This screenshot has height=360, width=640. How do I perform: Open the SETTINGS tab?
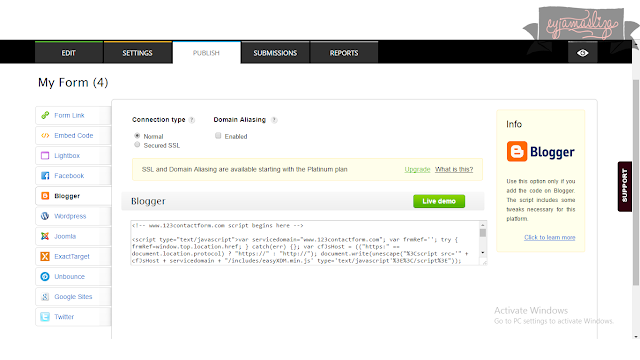pos(138,53)
